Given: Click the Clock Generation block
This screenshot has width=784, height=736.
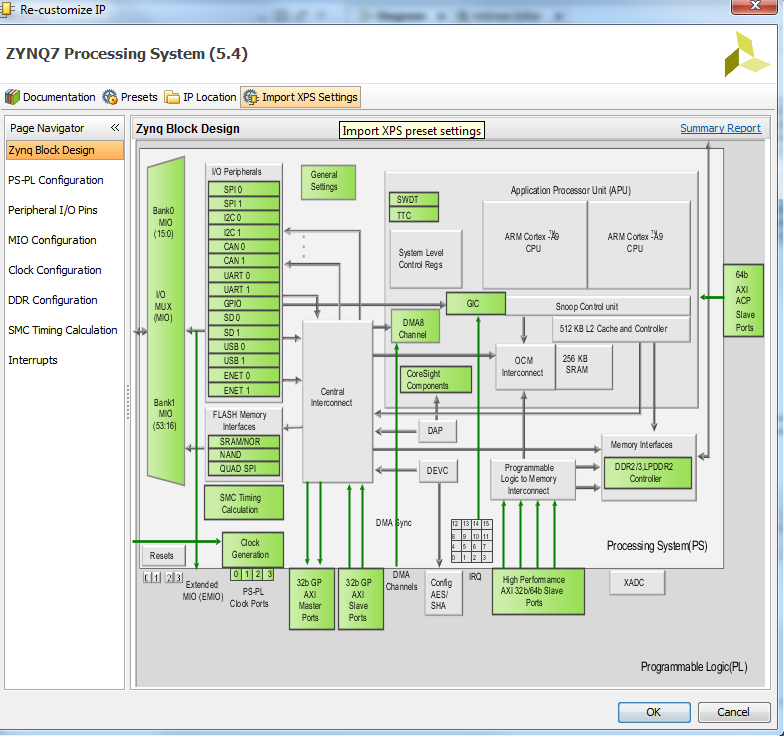Looking at the screenshot, I should [253, 549].
